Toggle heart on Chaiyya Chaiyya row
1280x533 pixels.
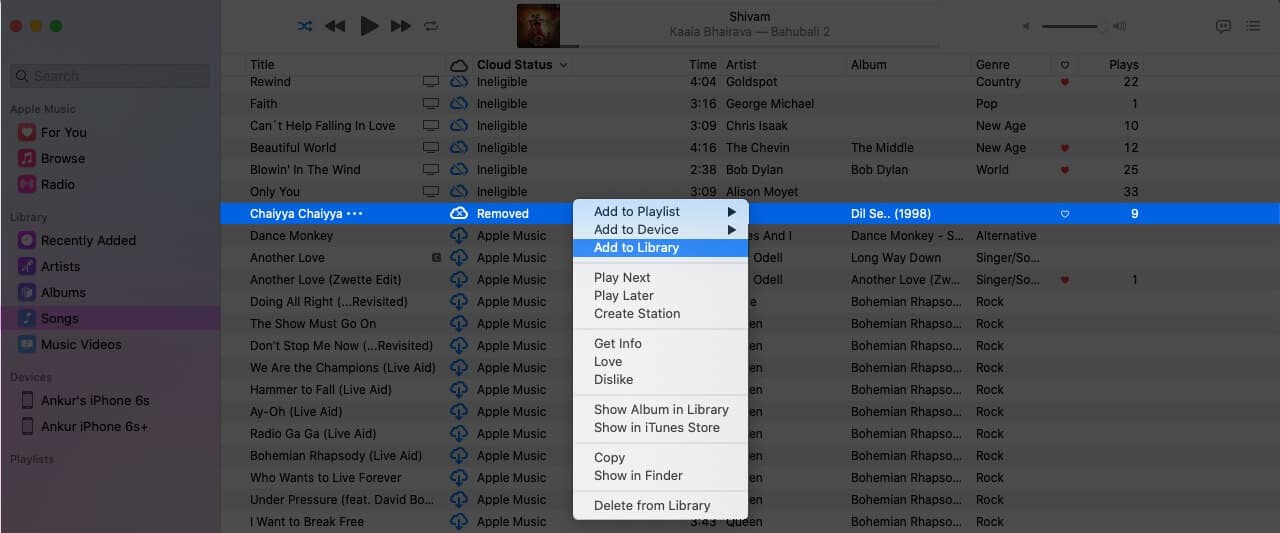pyautogui.click(x=1064, y=214)
